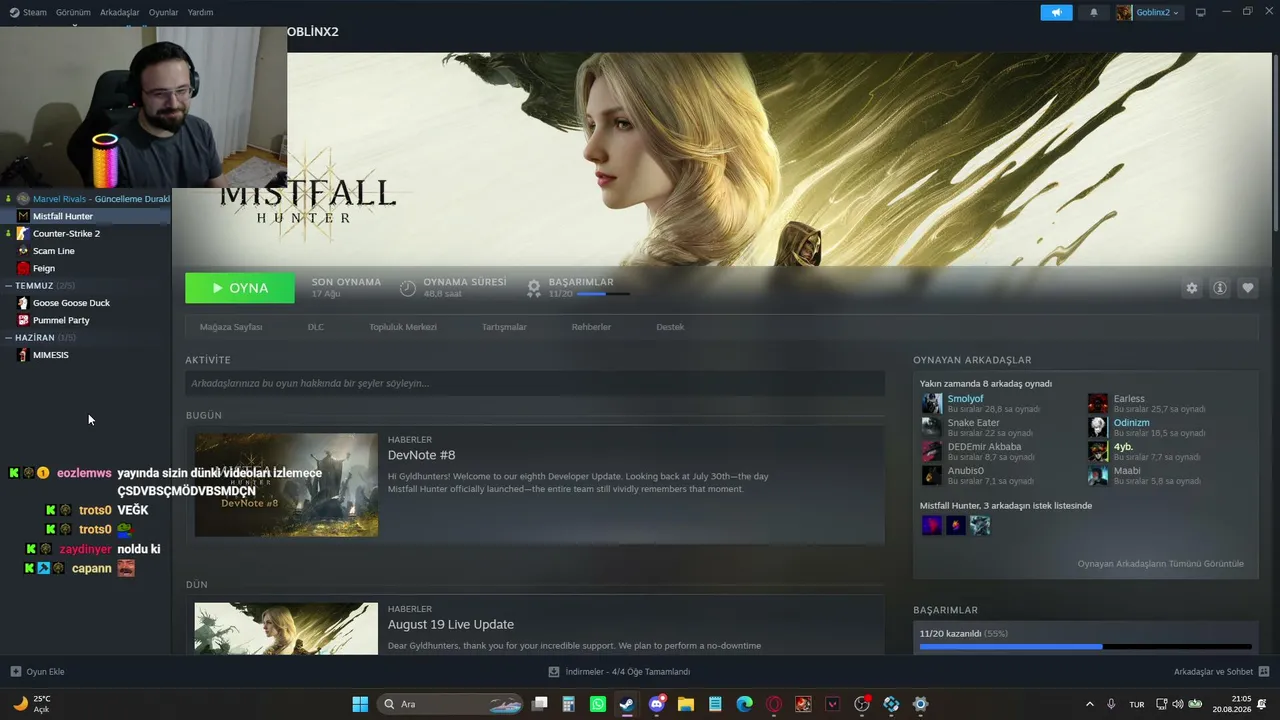Open File Explorer from the taskbar

click(686, 704)
